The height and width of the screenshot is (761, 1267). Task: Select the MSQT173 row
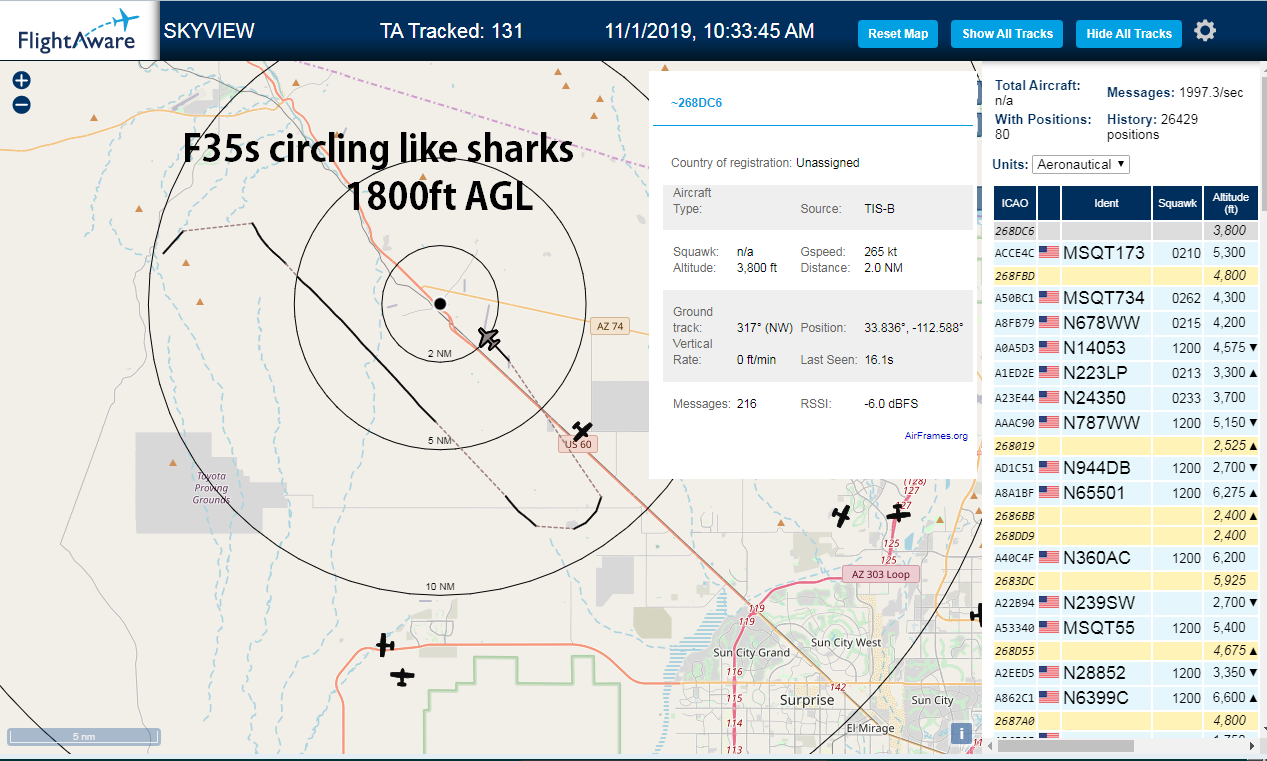pos(1126,253)
